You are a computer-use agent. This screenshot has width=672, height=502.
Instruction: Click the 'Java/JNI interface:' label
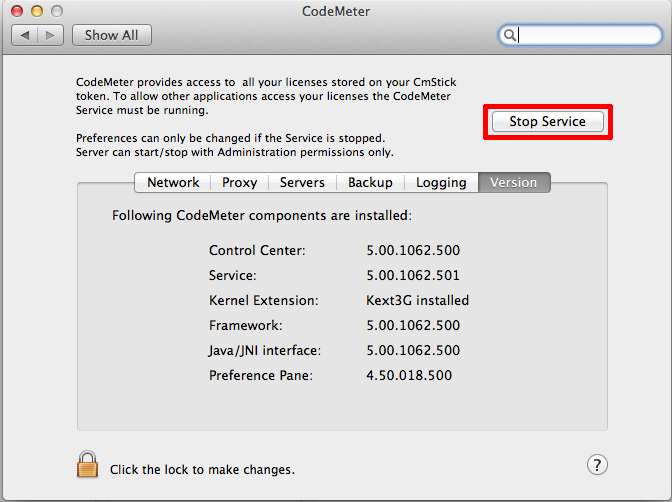click(x=265, y=351)
